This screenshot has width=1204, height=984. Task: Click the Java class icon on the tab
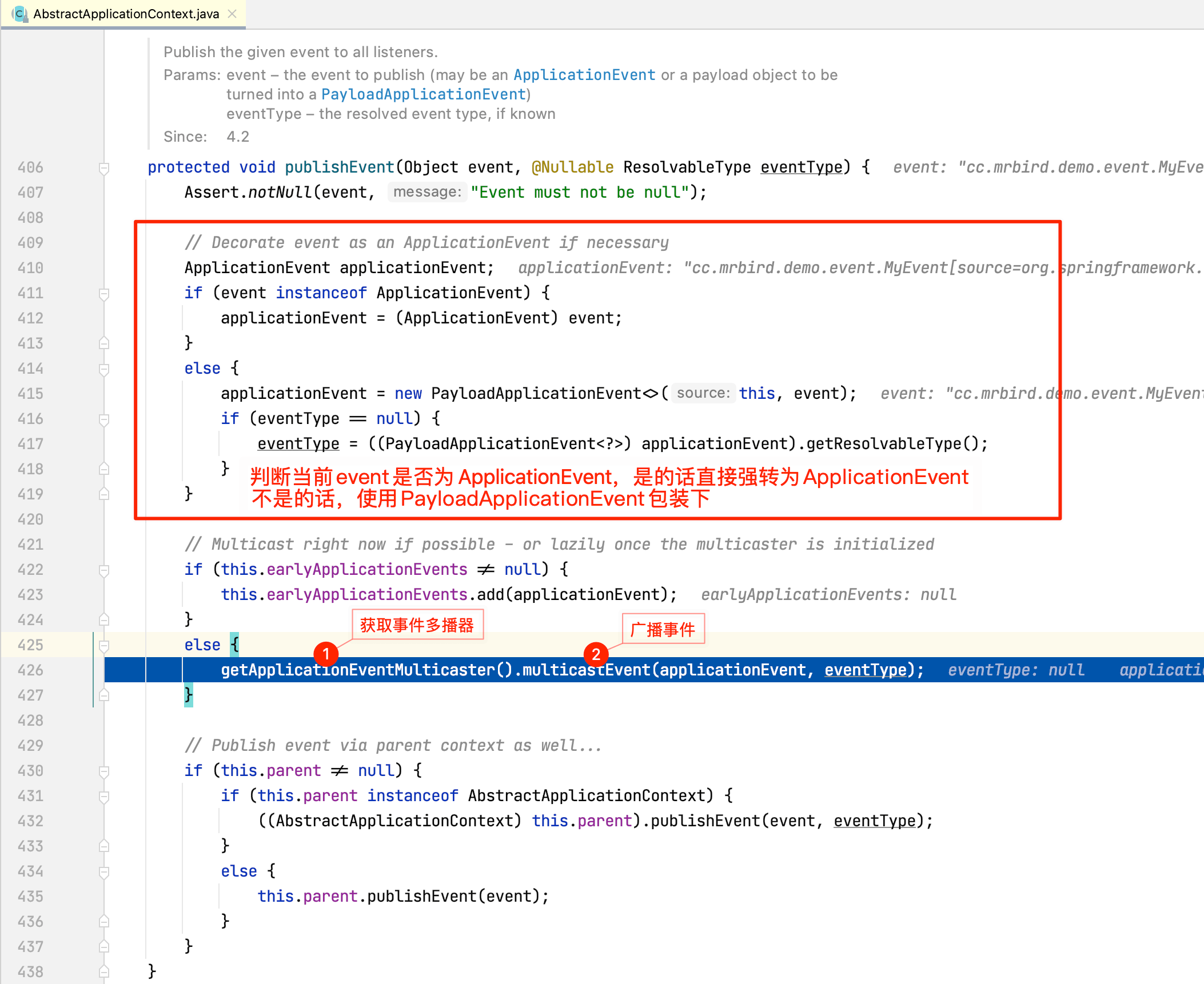click(x=19, y=14)
